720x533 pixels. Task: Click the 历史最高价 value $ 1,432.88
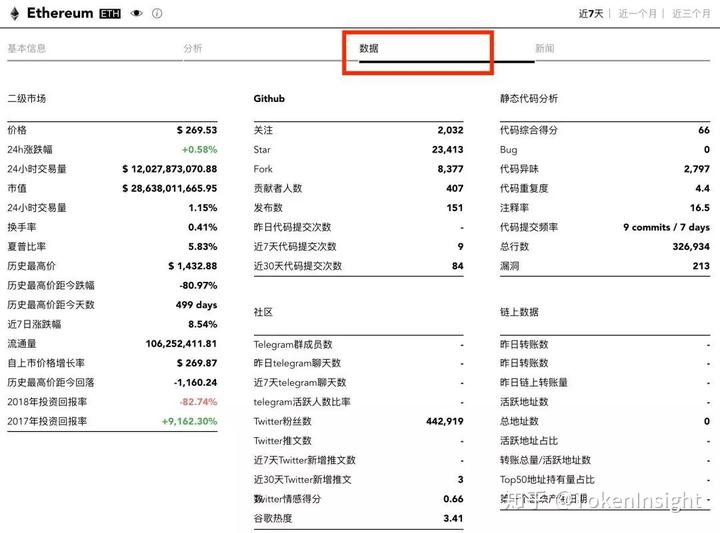(192, 266)
